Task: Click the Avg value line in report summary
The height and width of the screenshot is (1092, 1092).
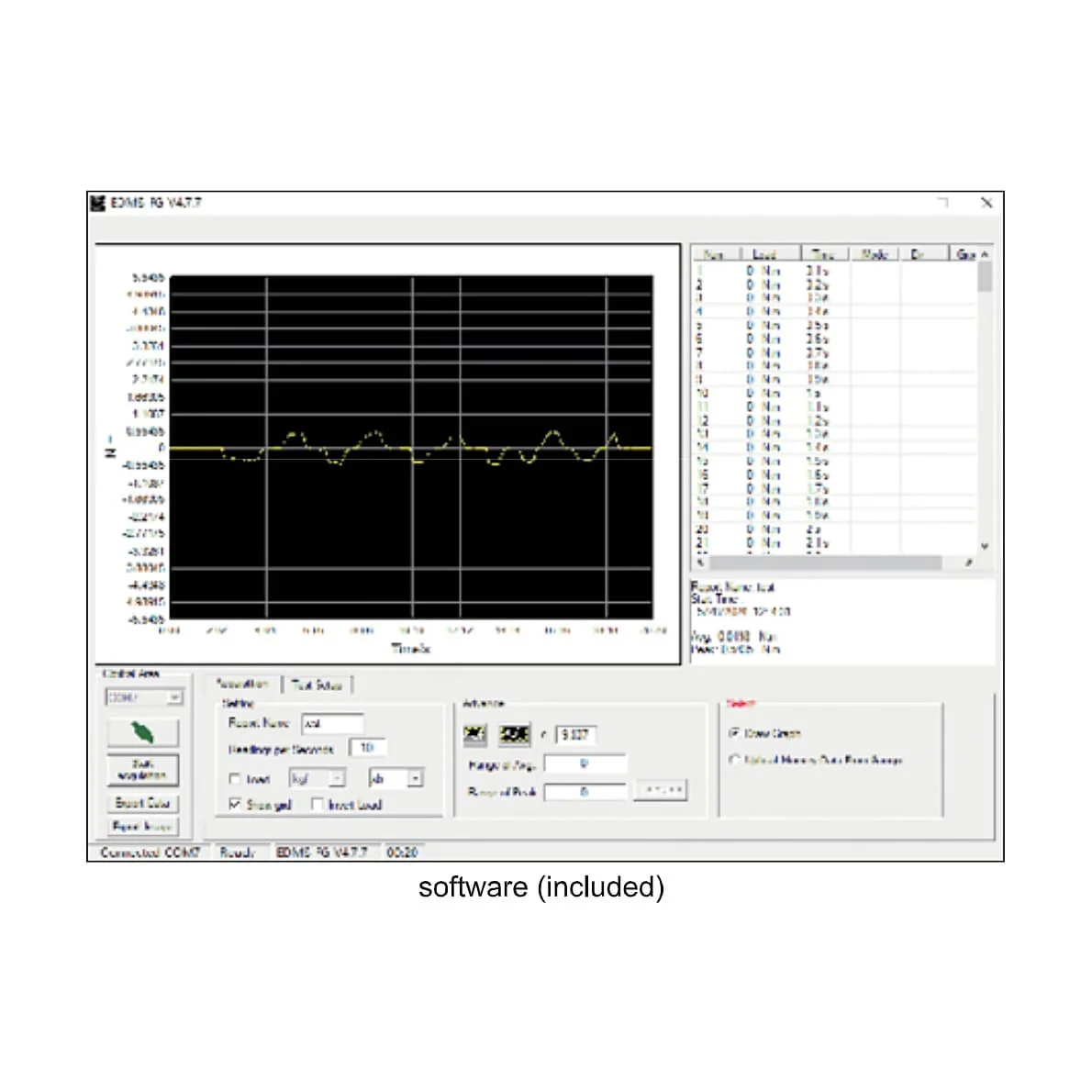Action: [x=734, y=637]
